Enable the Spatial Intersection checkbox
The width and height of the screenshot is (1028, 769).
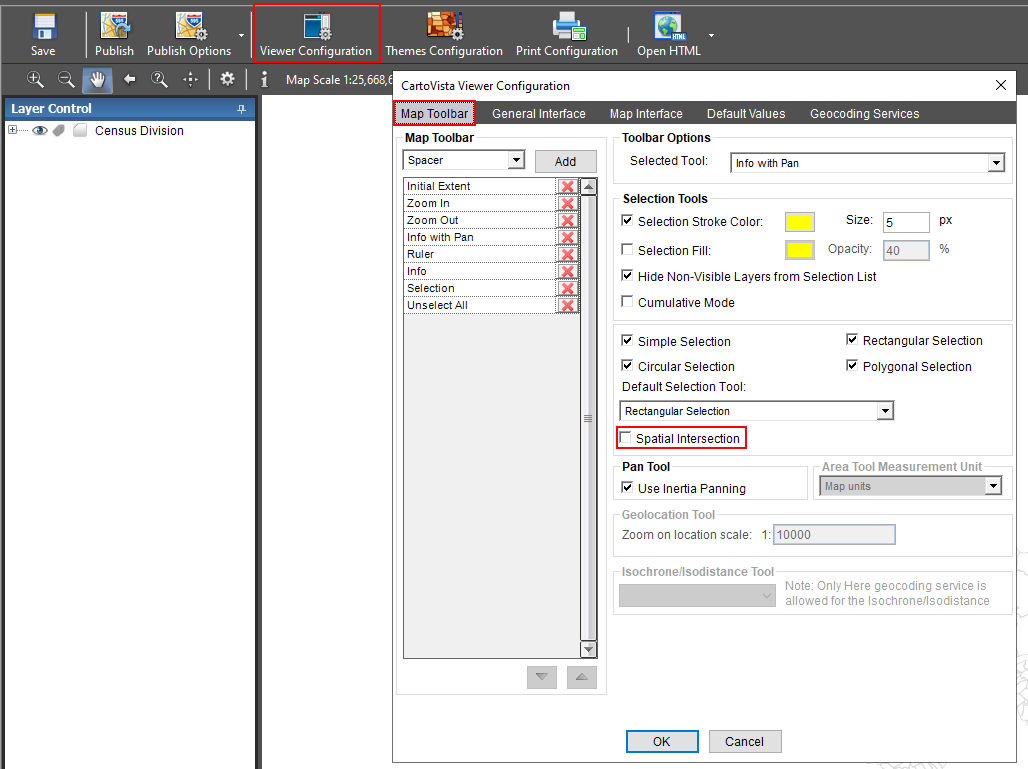pos(628,437)
